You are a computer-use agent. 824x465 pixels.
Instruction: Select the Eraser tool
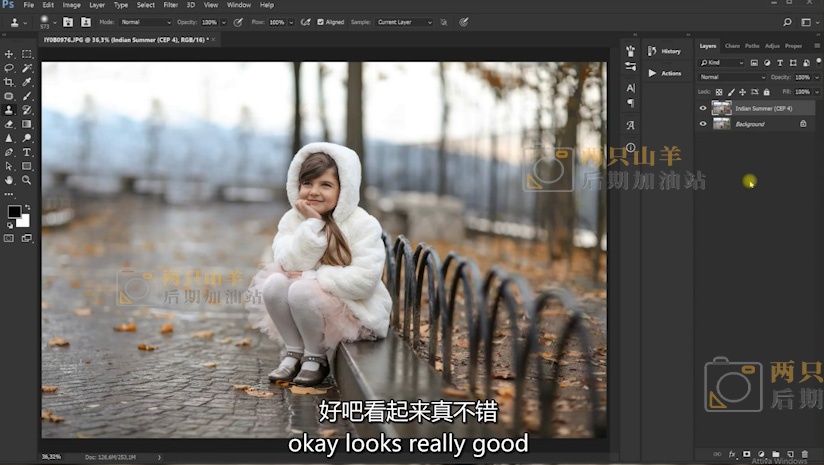coord(9,124)
